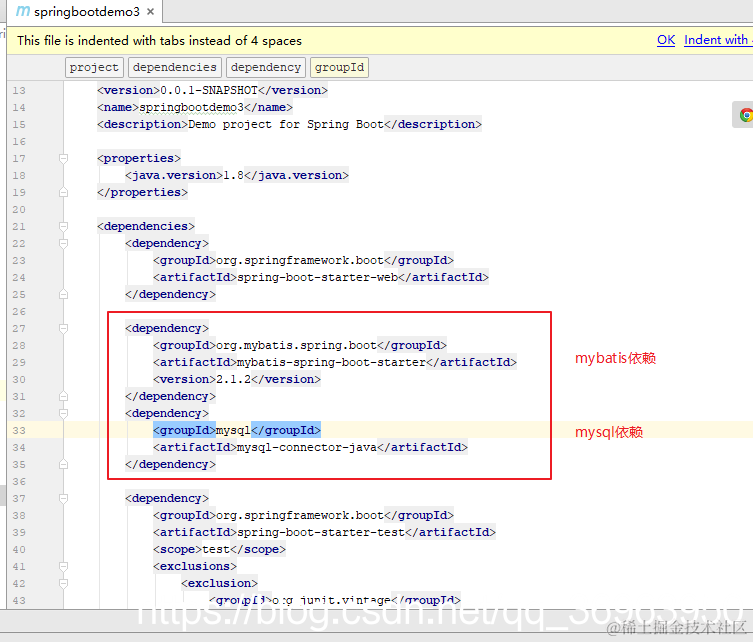Collapse test dependency fold at line 37
The image size is (753, 642).
(63, 498)
